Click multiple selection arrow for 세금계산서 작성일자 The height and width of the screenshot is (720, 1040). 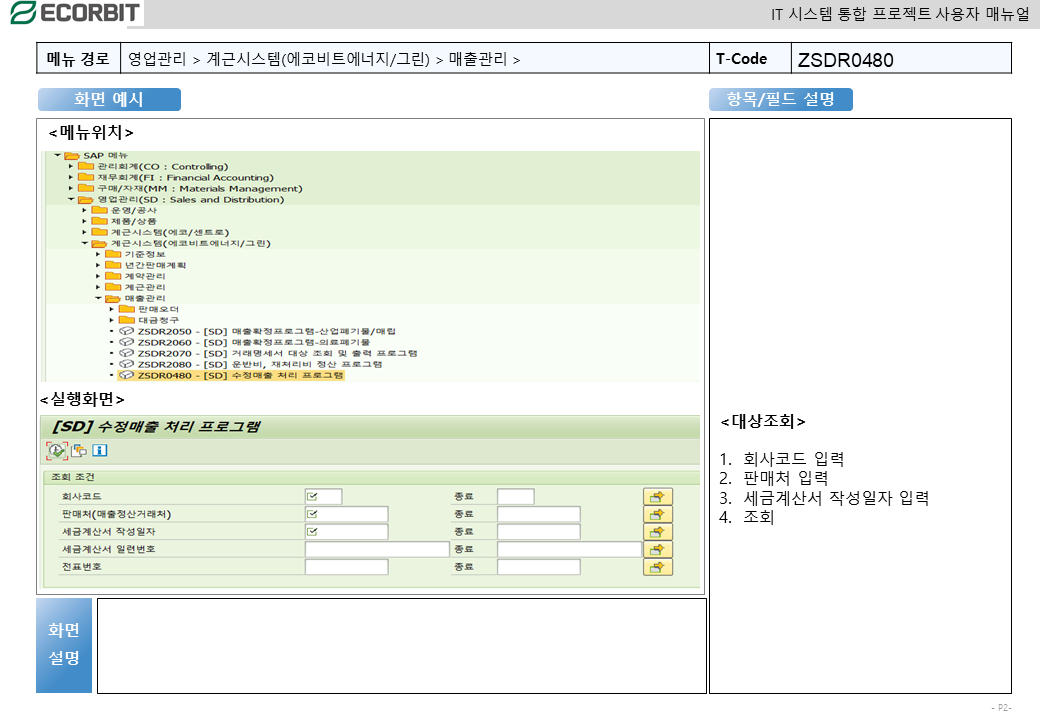pyautogui.click(x=657, y=532)
